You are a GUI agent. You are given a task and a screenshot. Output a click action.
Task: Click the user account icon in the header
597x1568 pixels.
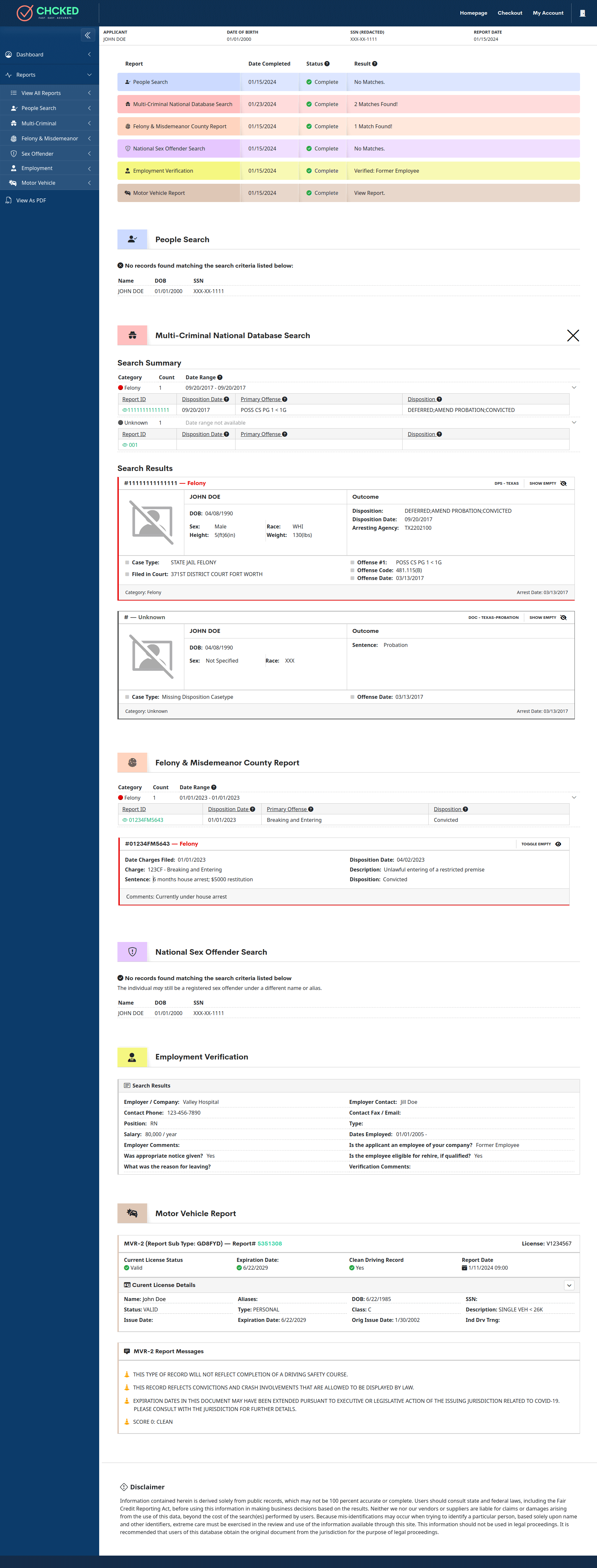[x=582, y=13]
